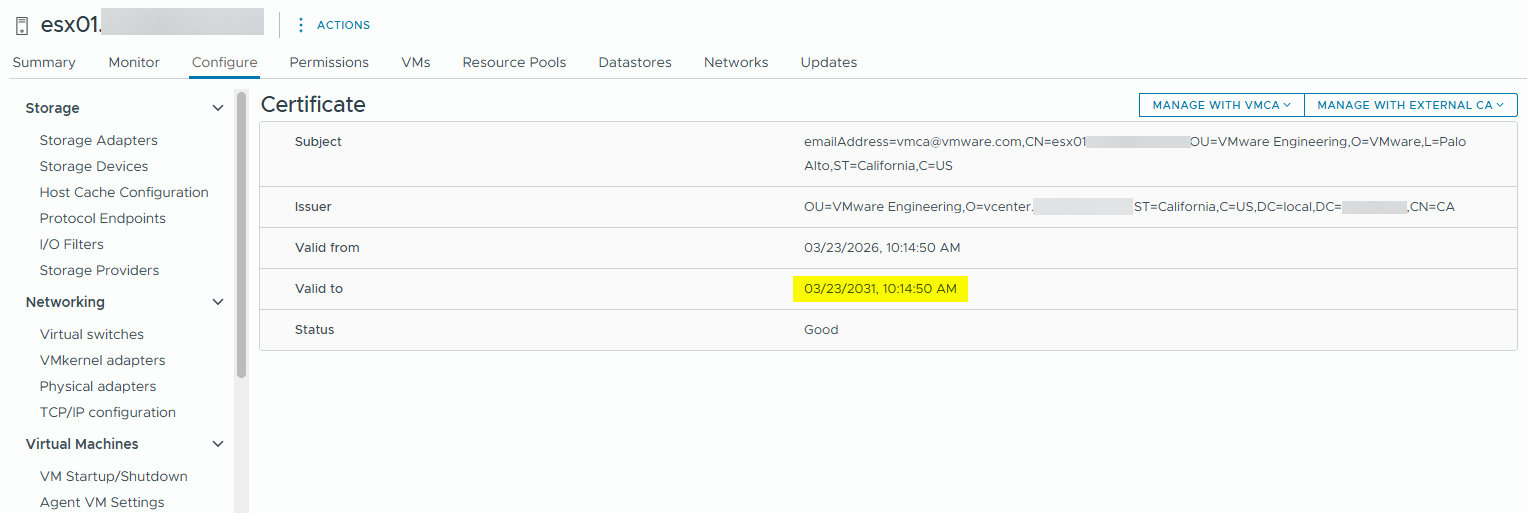Open VM Startup/Shutdown settings
This screenshot has height=513, width=1527.
click(x=113, y=476)
